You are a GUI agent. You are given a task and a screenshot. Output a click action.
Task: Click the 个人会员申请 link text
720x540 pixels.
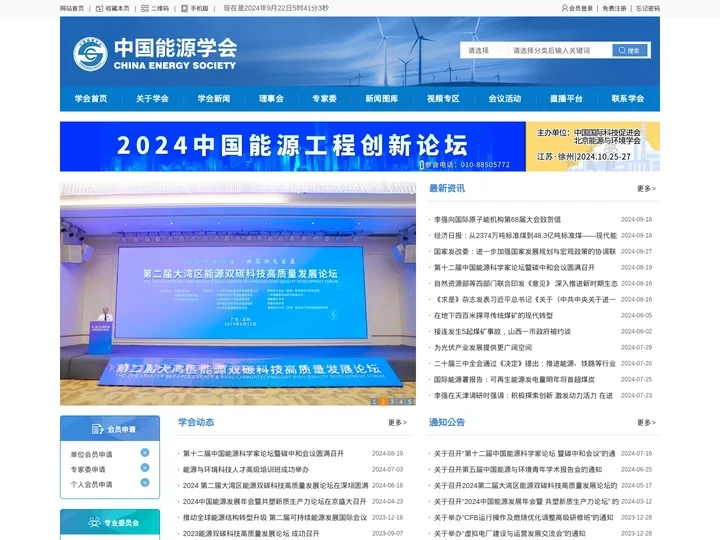(91, 484)
